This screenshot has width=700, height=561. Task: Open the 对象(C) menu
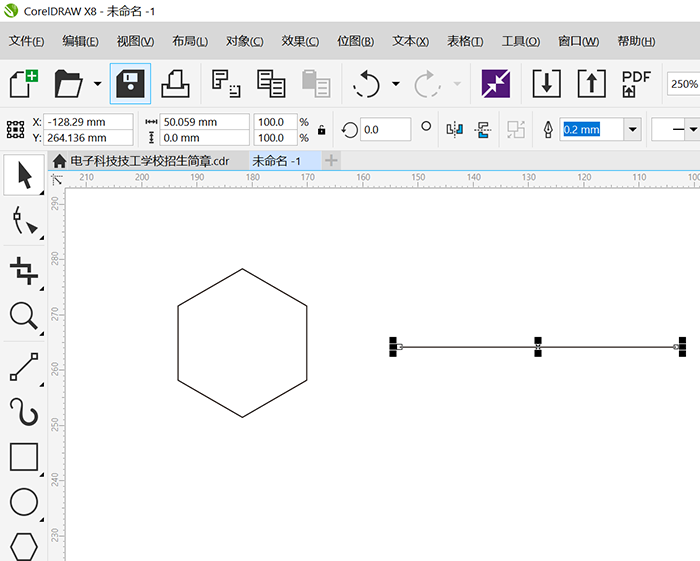pos(245,41)
